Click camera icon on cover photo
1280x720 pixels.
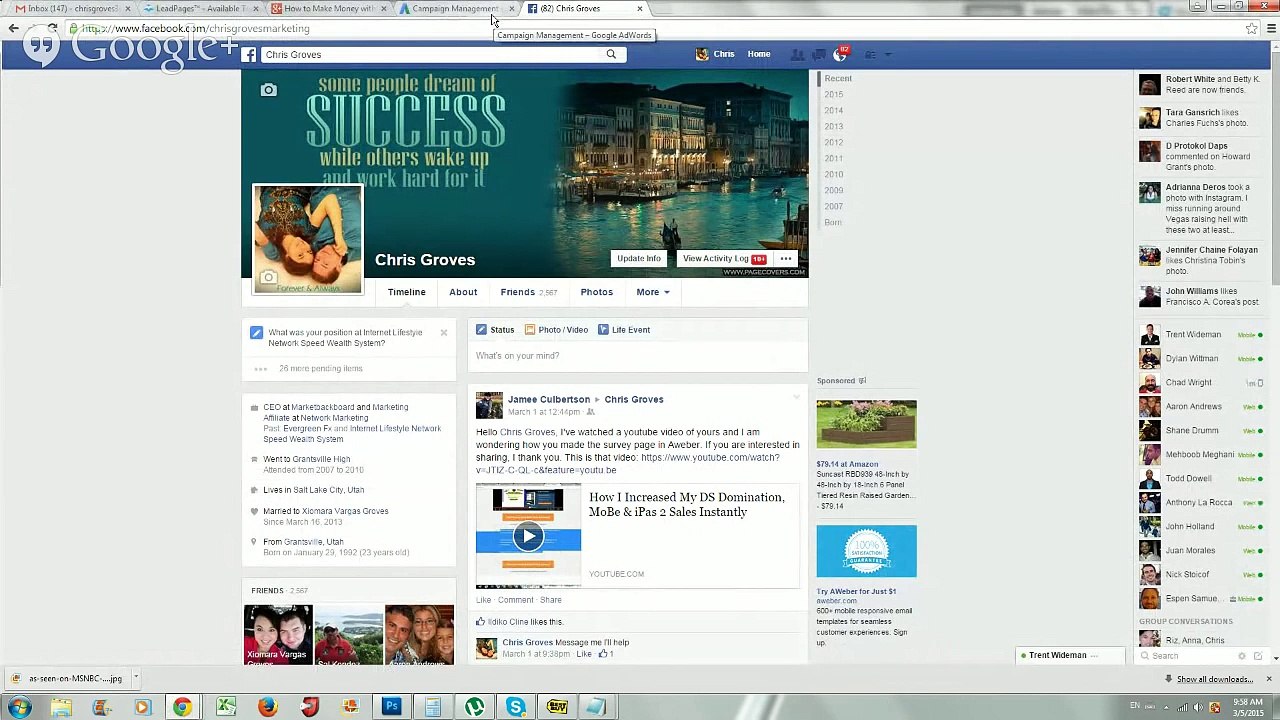pyautogui.click(x=268, y=90)
